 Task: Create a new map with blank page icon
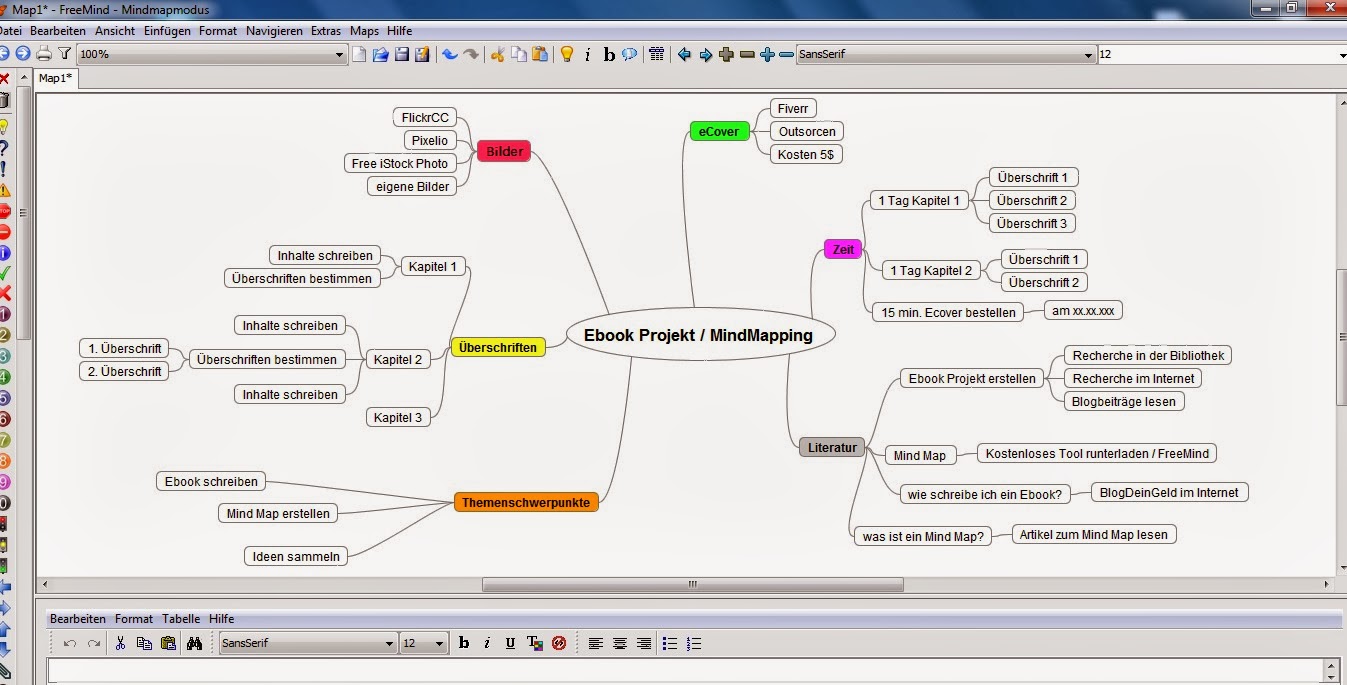359,54
